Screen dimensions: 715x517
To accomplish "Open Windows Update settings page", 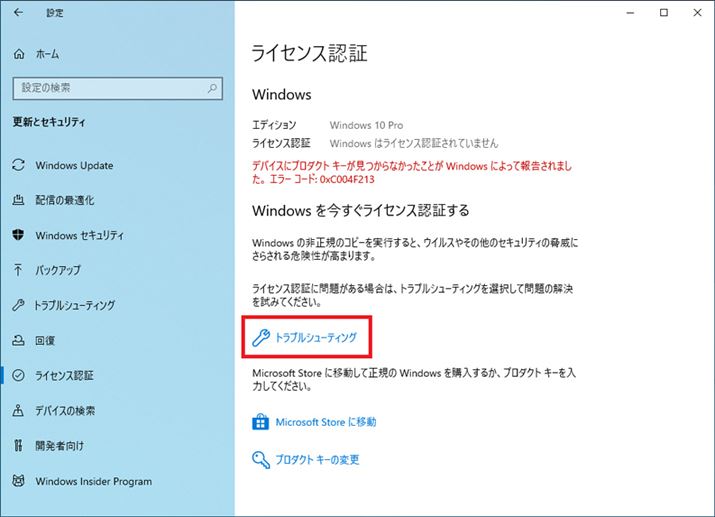I will (74, 165).
